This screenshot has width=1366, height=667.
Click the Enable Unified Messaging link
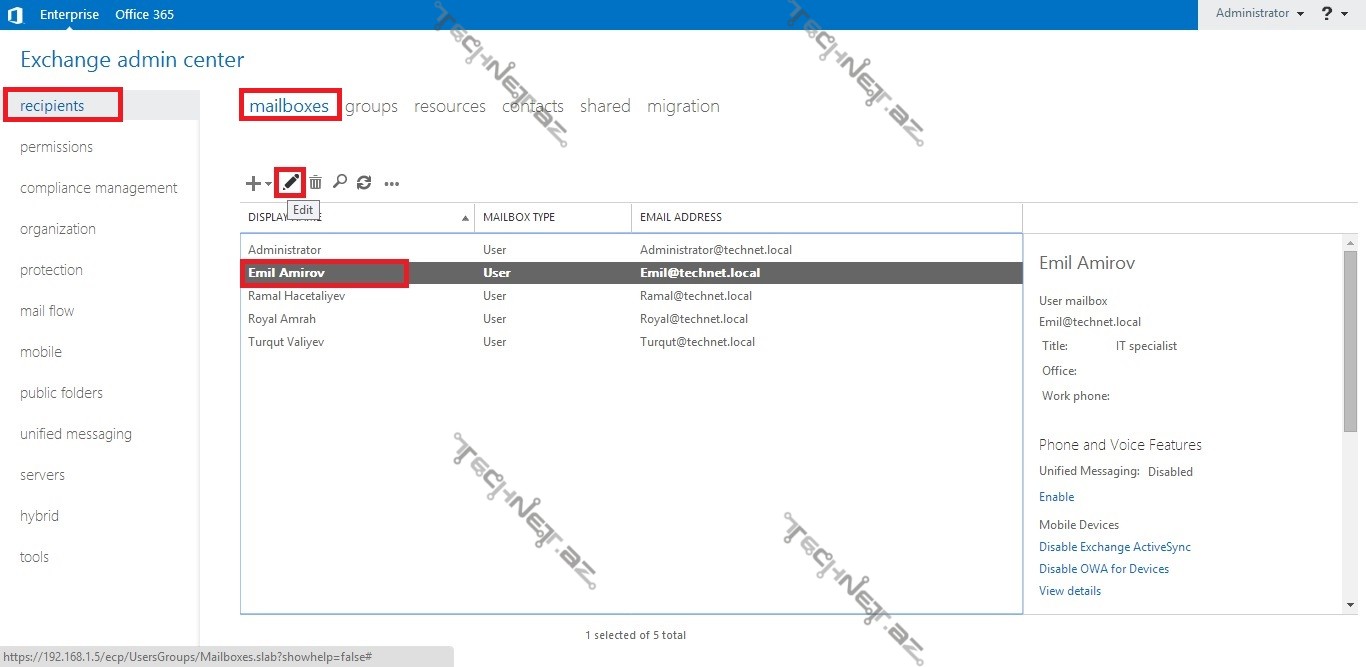(x=1056, y=497)
